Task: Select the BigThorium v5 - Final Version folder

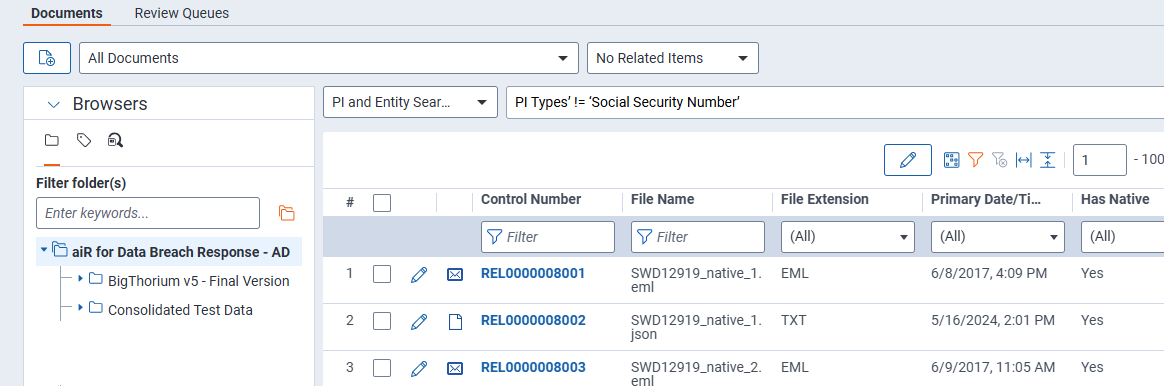Action: pyautogui.click(x=198, y=281)
